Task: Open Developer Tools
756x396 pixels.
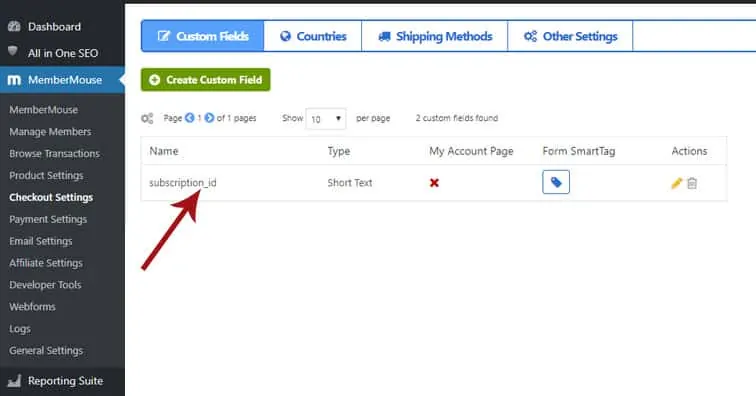Action: point(45,285)
